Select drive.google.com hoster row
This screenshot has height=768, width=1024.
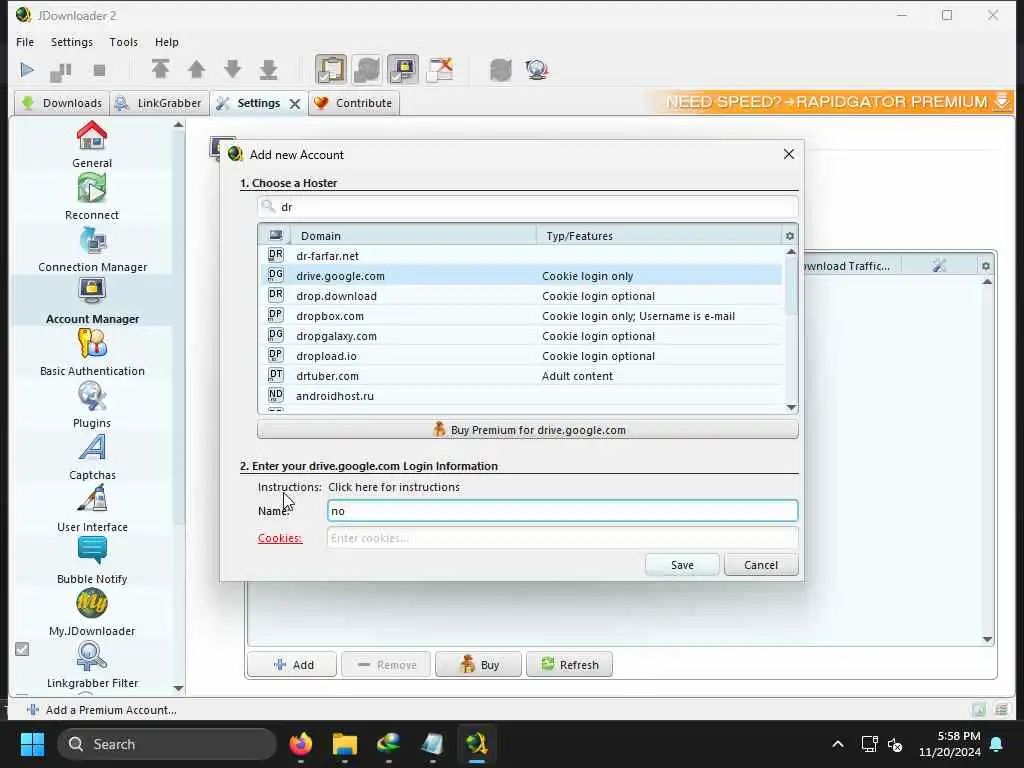(x=521, y=276)
